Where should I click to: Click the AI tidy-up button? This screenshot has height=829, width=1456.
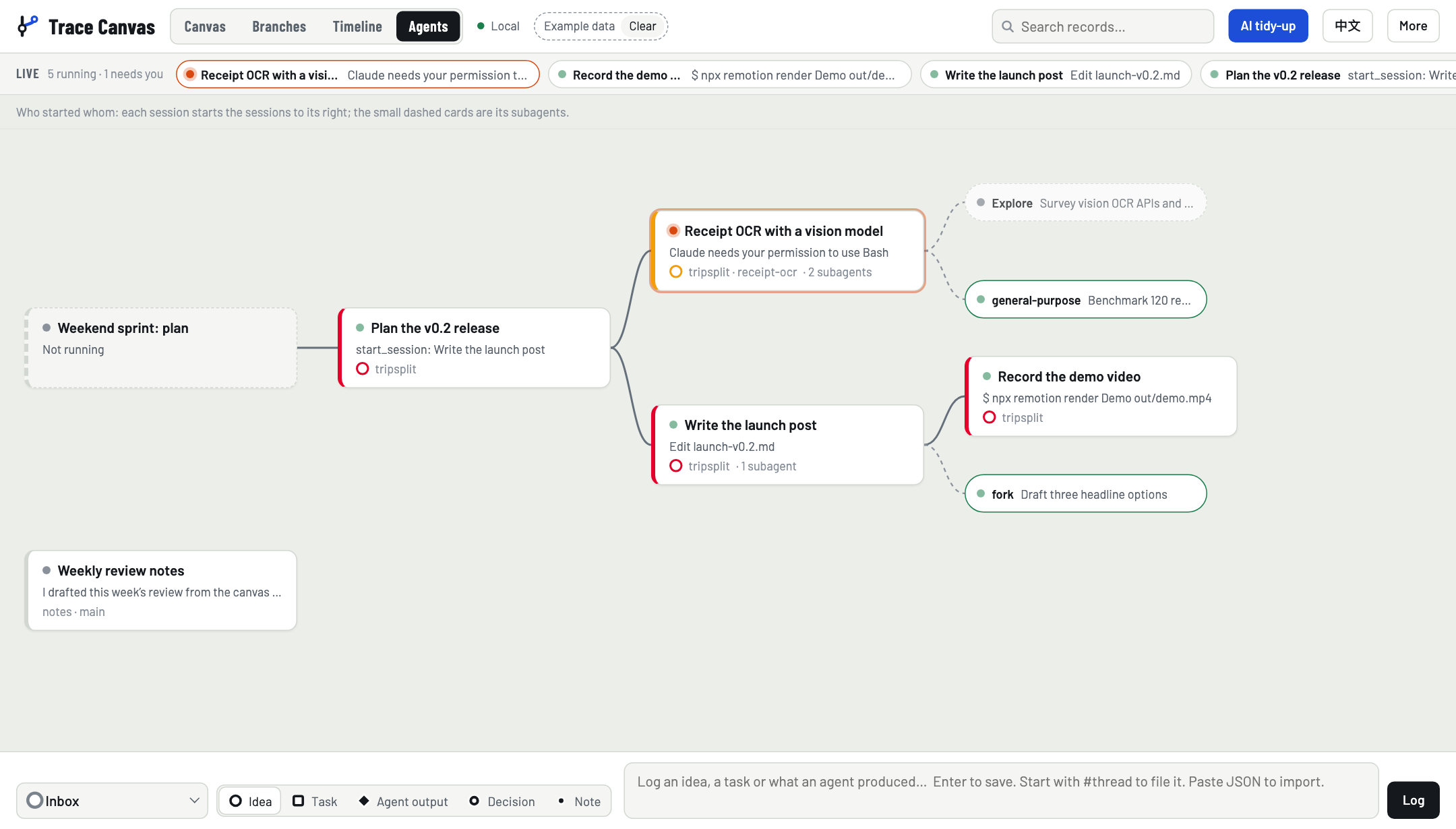[x=1268, y=26]
